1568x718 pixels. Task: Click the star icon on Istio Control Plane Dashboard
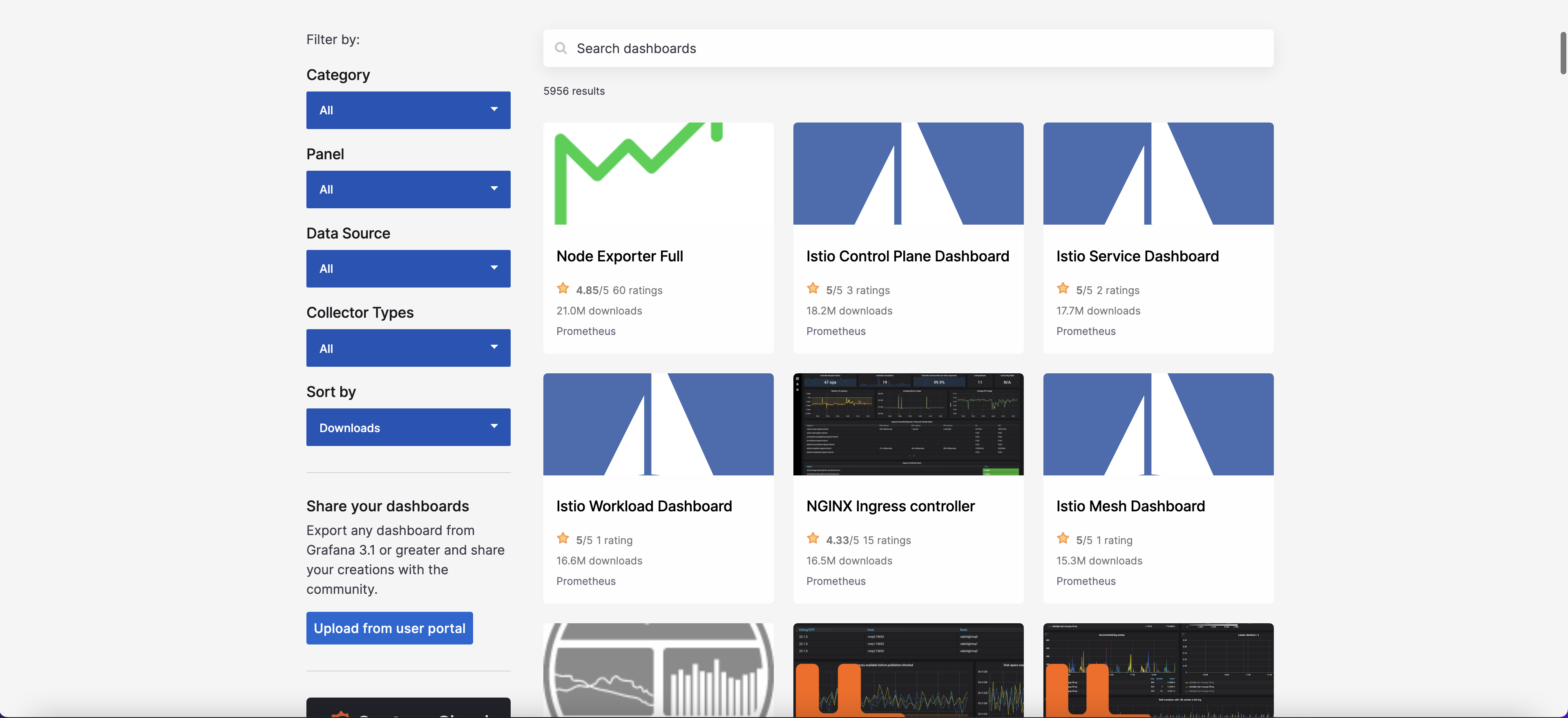(x=813, y=288)
